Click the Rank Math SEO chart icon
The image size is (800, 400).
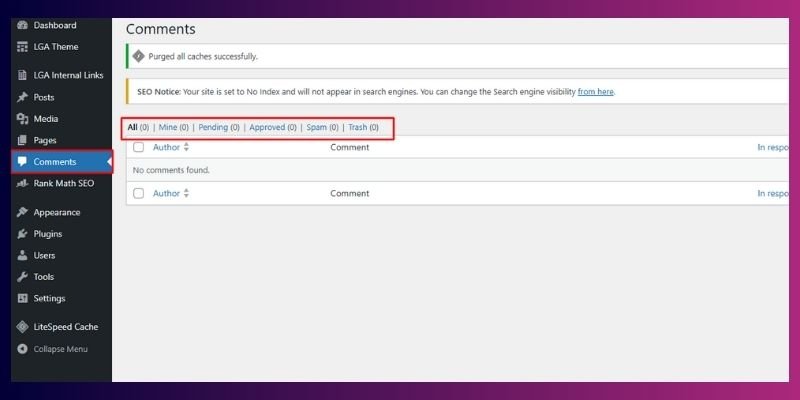coord(22,183)
